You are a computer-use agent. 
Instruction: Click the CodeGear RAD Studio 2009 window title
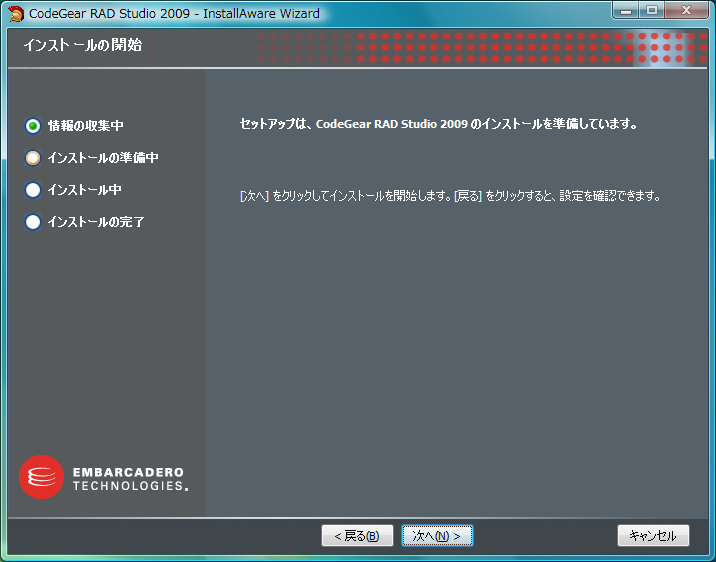174,14
